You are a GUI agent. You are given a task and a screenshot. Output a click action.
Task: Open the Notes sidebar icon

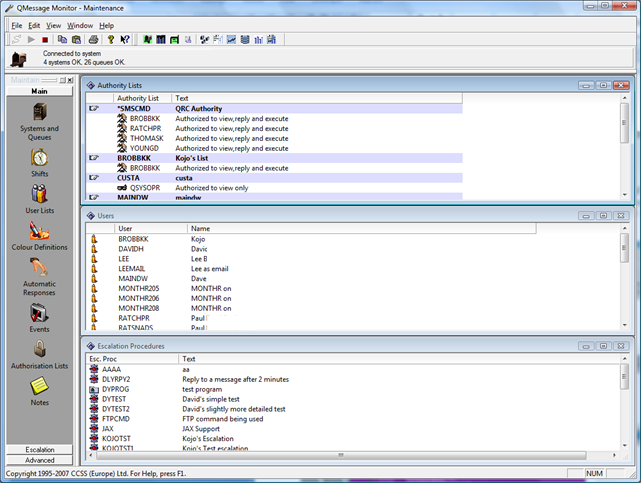click(39, 386)
